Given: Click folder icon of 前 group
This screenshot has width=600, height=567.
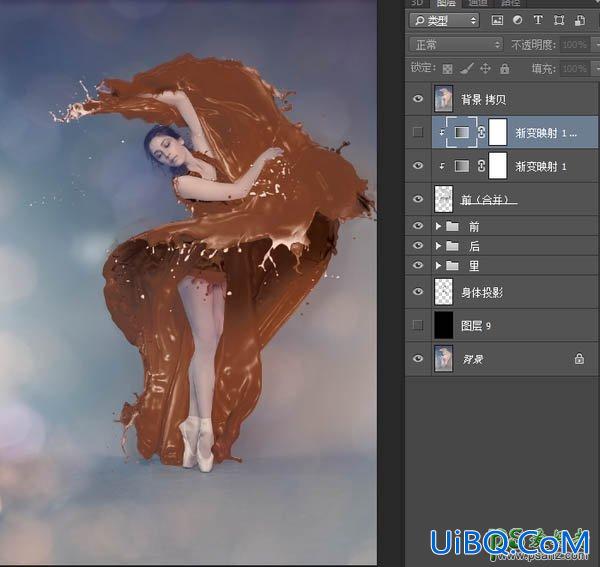Looking at the screenshot, I should pos(452,226).
